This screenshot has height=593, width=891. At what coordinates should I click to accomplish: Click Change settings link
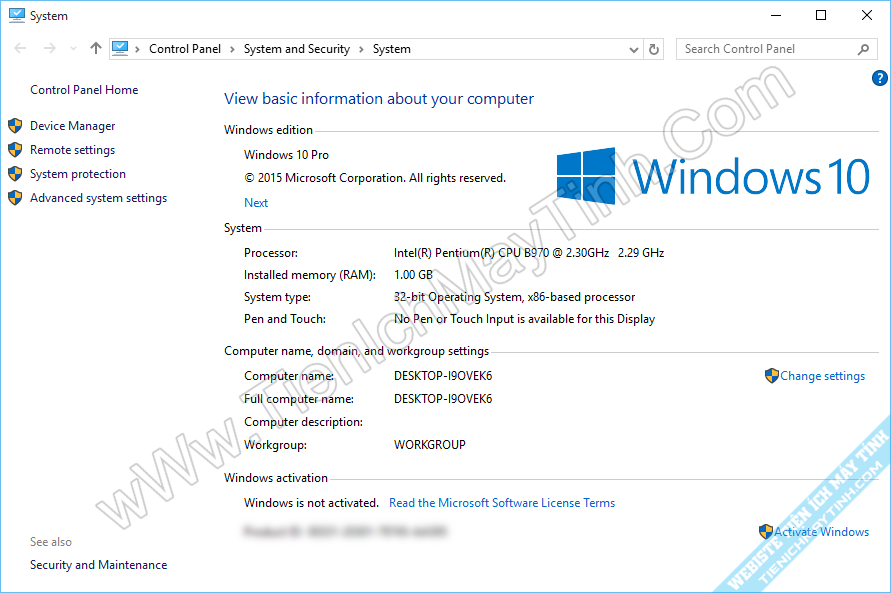point(822,376)
